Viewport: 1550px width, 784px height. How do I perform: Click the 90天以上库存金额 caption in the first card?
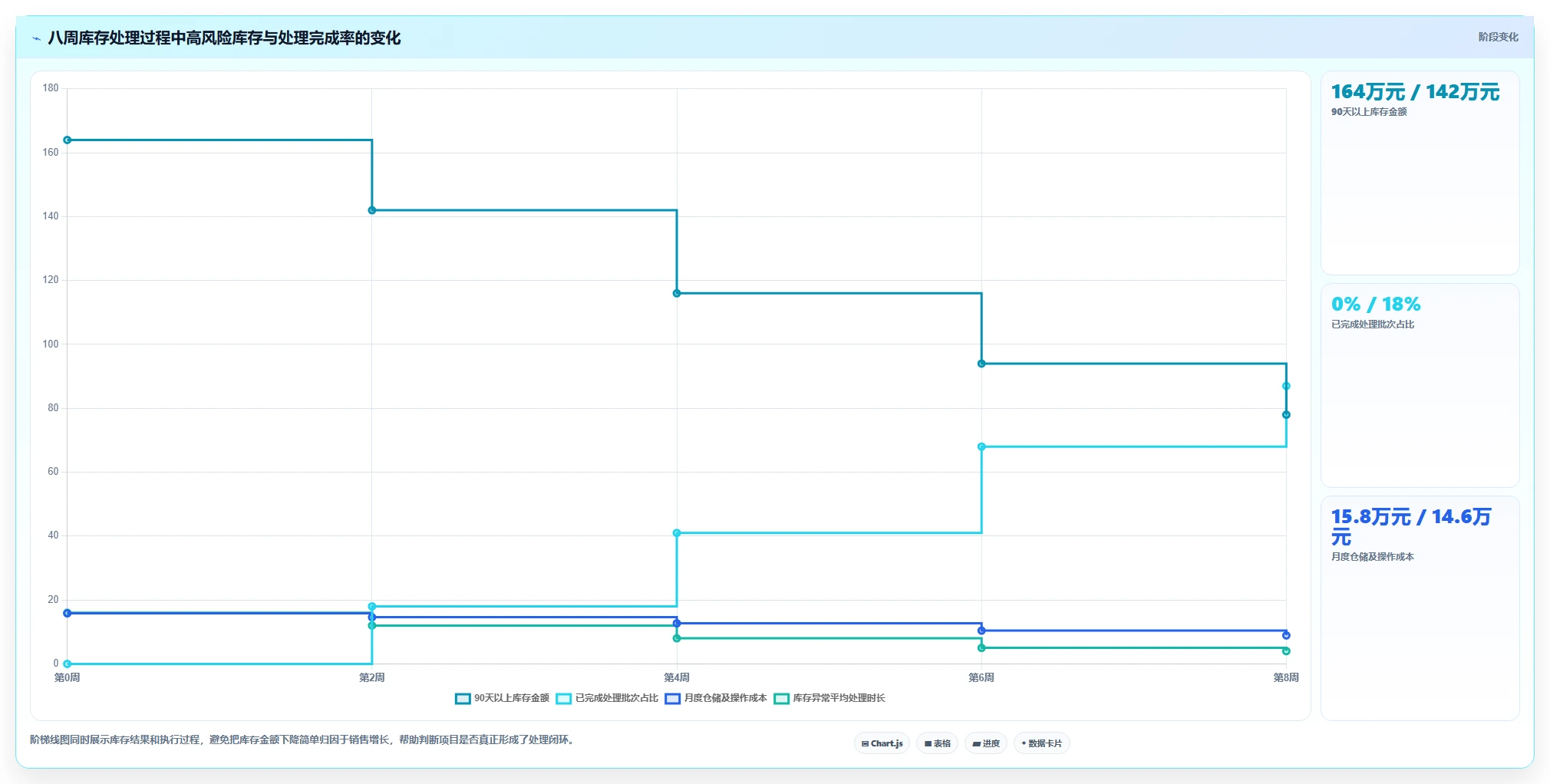[1369, 112]
